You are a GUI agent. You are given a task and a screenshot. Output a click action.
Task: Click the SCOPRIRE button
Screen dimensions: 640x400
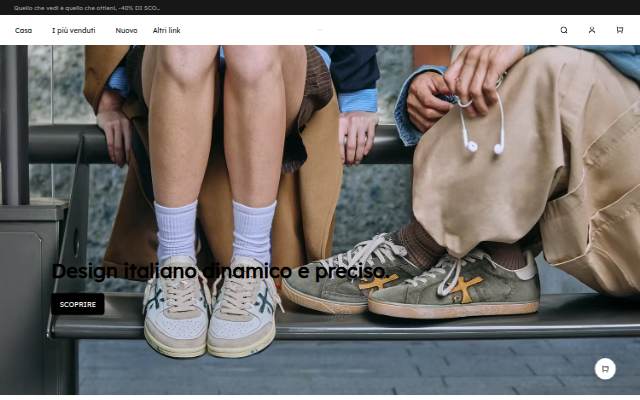click(x=78, y=304)
